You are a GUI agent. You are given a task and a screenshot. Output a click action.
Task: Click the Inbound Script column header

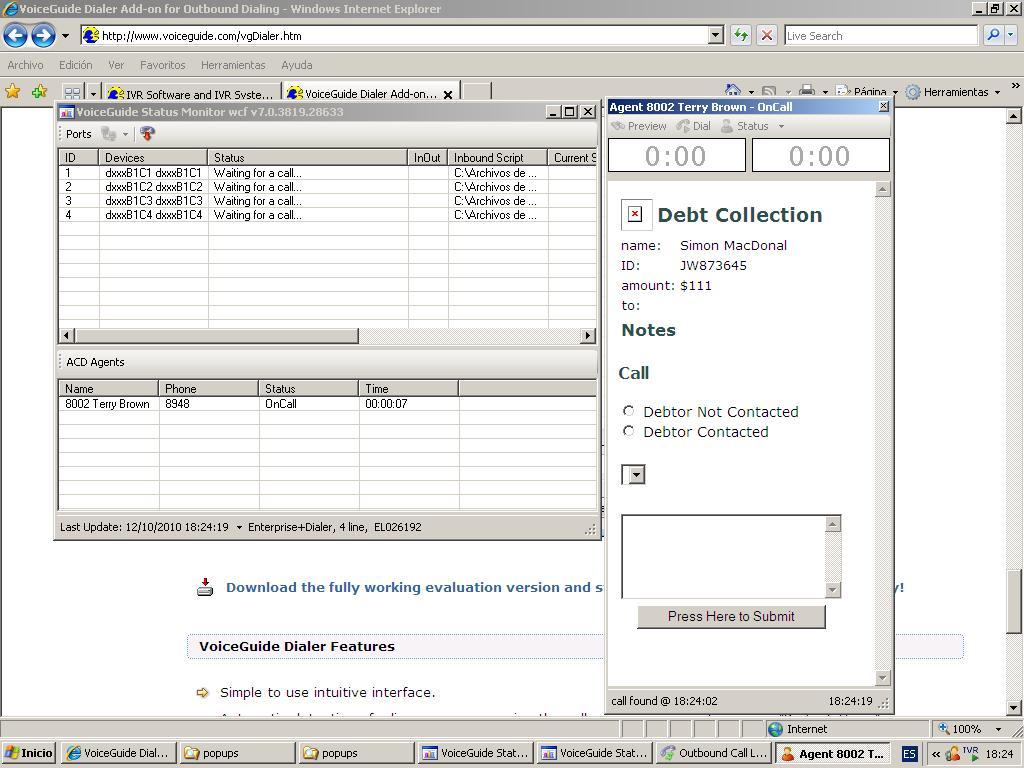point(498,157)
